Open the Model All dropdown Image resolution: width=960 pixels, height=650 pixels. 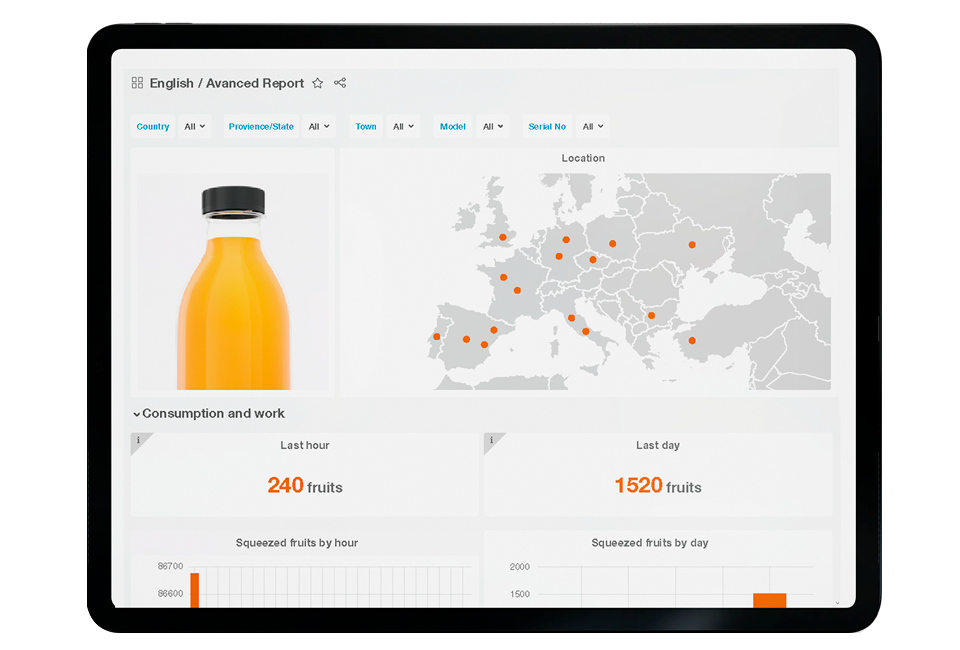[x=493, y=127]
